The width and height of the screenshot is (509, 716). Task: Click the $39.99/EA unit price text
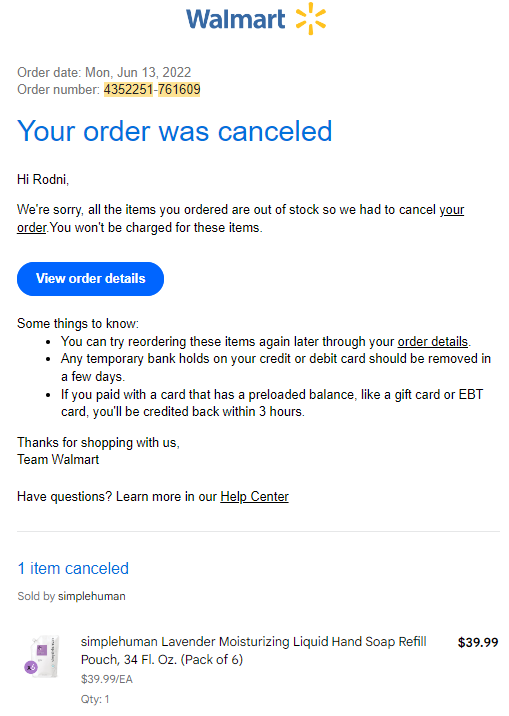point(107,679)
